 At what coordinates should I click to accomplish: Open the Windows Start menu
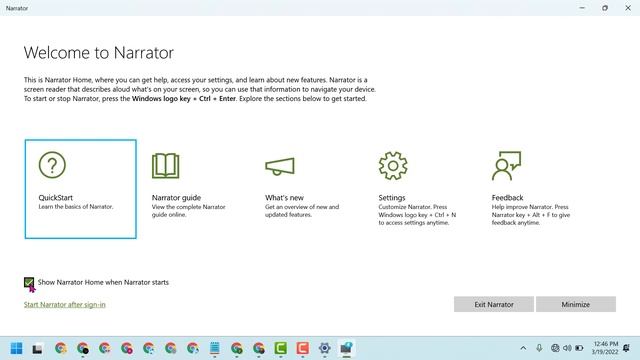(16, 348)
